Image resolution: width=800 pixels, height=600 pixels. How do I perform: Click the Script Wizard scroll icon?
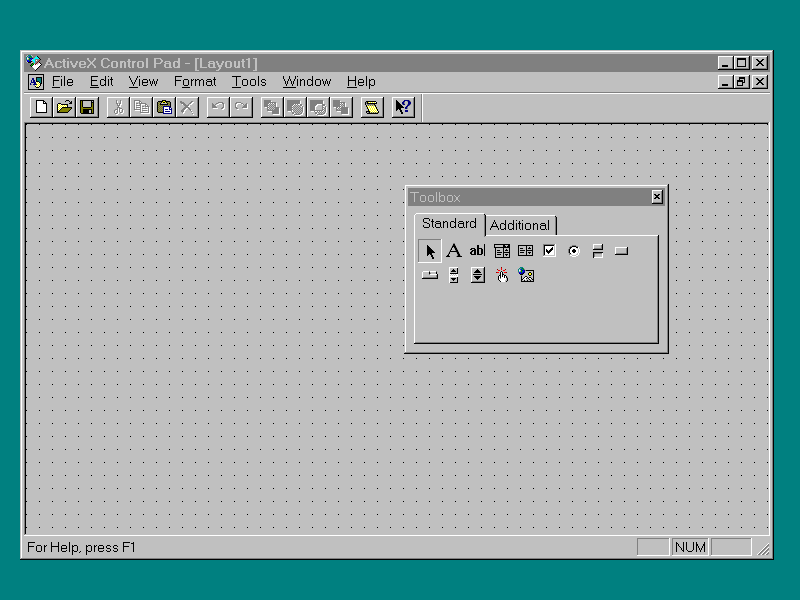[x=372, y=107]
